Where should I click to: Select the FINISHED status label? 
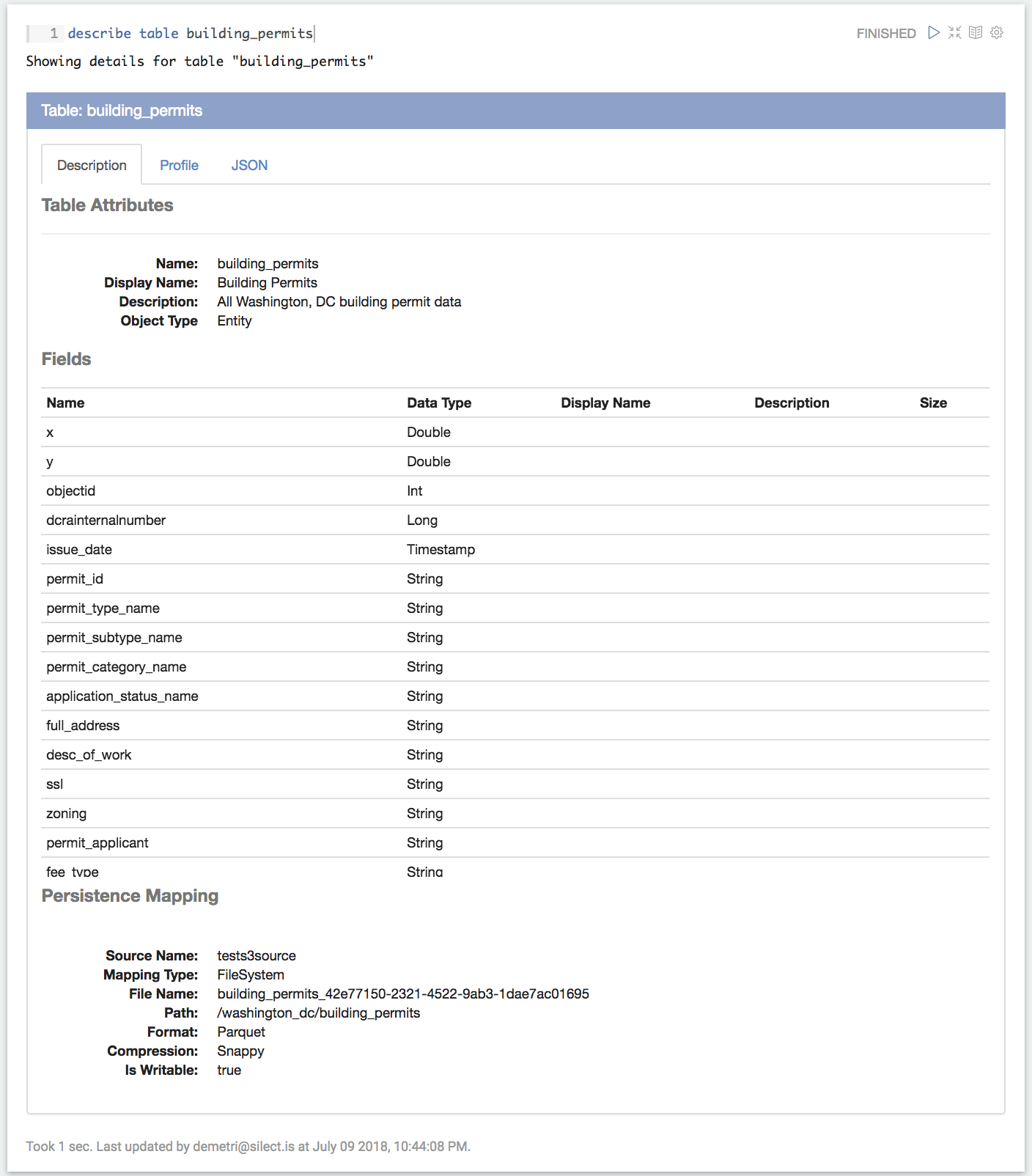(x=886, y=33)
